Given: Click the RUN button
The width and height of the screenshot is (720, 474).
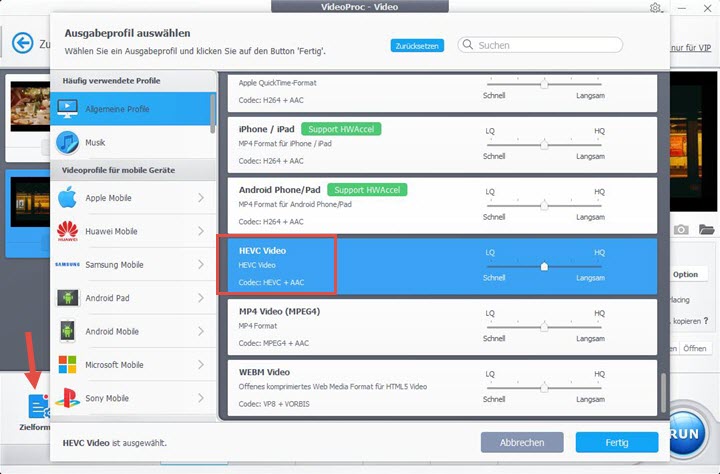Looking at the screenshot, I should tap(687, 434).
